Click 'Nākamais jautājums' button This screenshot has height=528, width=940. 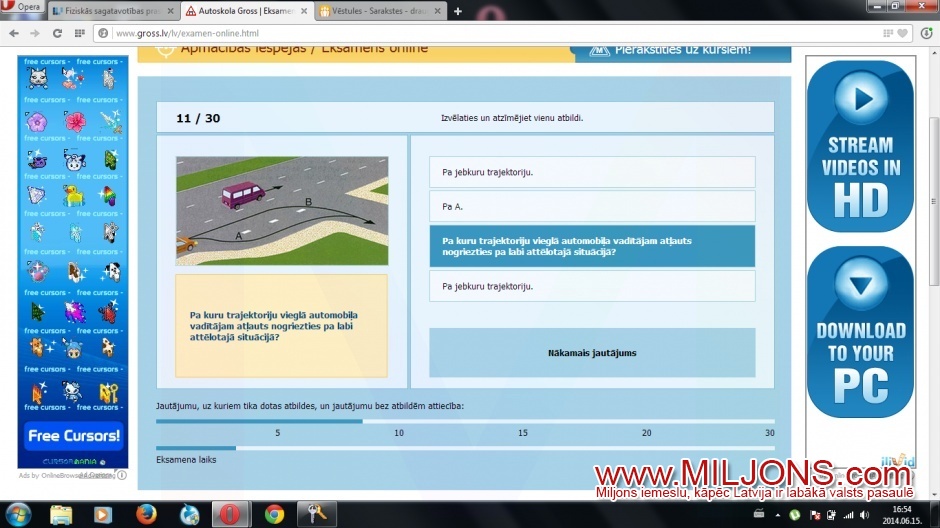[x=592, y=353]
